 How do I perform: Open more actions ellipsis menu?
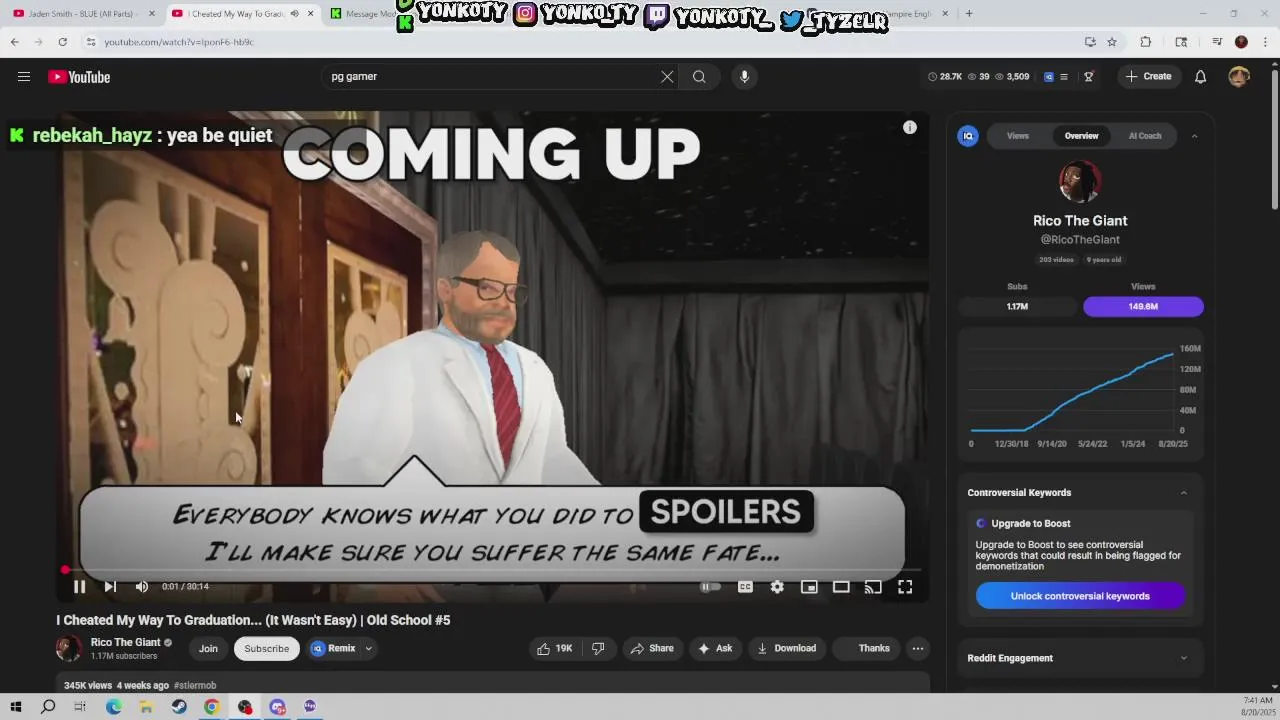click(918, 648)
